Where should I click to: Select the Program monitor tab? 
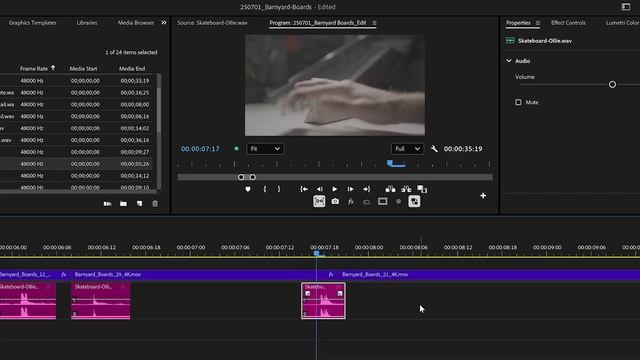318,23
